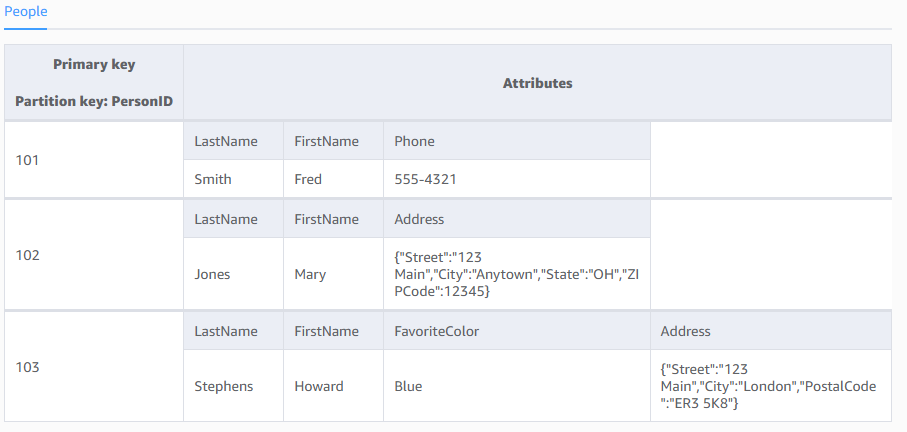The width and height of the screenshot is (907, 432).
Task: Click Address label in row 103
Action: [685, 331]
